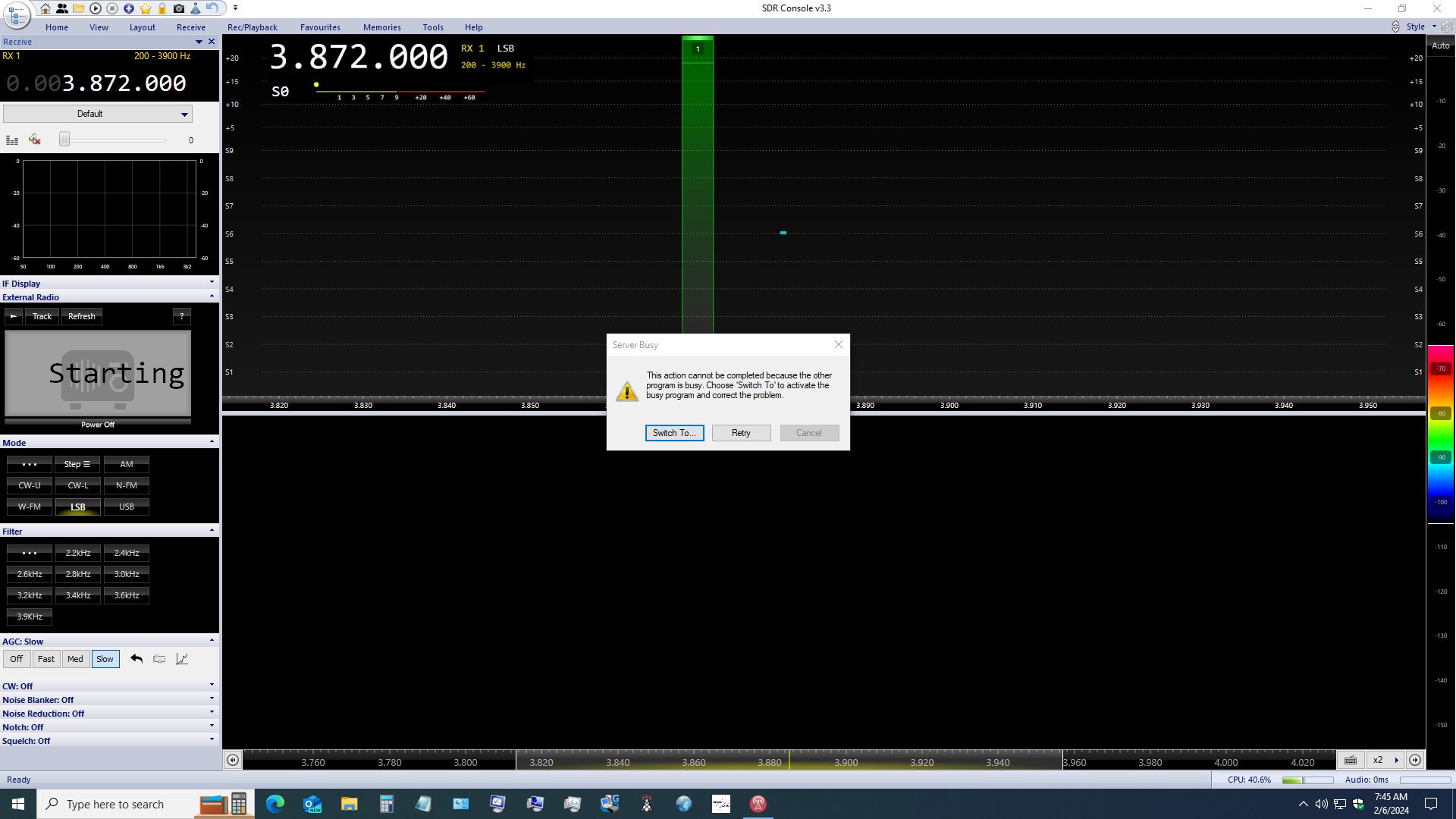Click the camera screenshot icon
This screenshot has height=819, width=1456.
(179, 8)
